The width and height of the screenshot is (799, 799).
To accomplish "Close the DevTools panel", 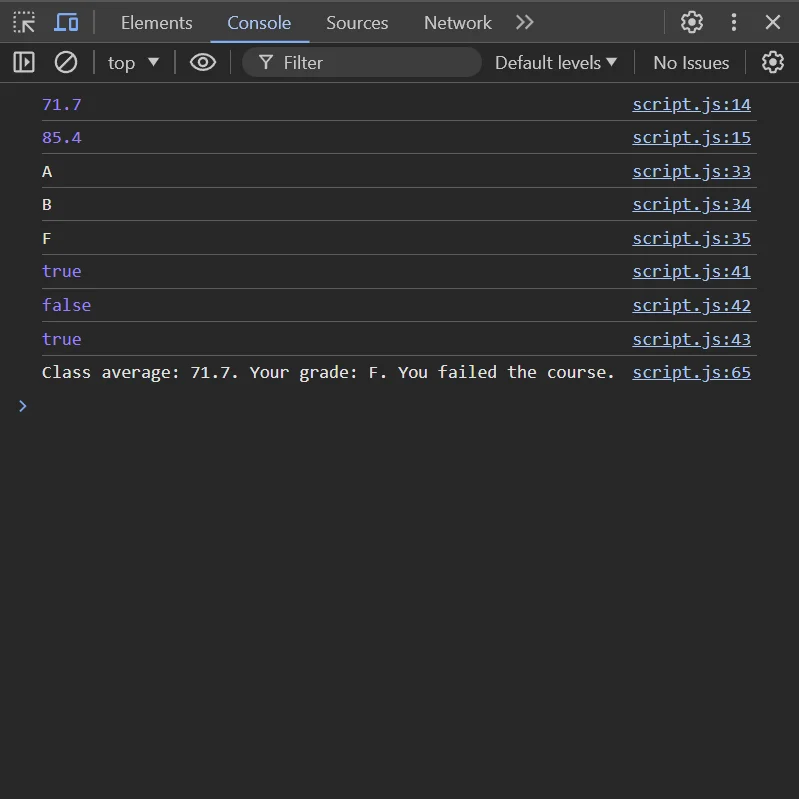I will tap(773, 22).
